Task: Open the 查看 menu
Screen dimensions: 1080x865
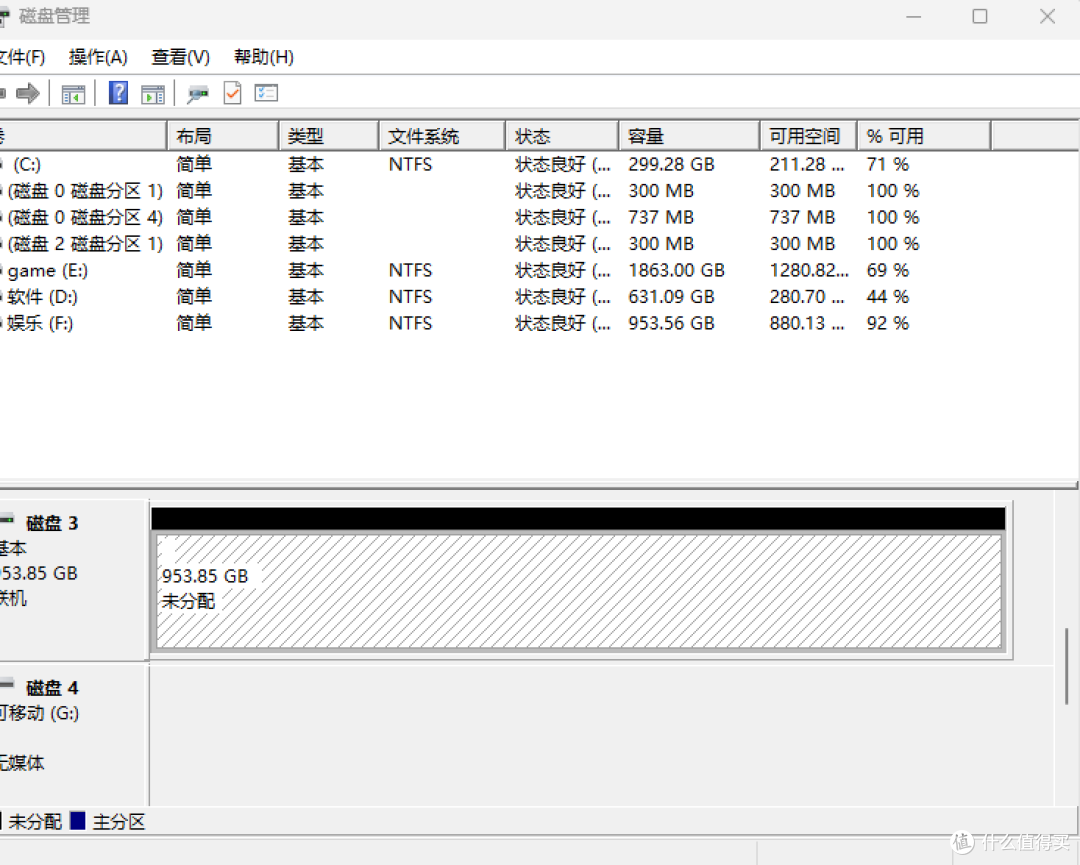Action: point(179,57)
